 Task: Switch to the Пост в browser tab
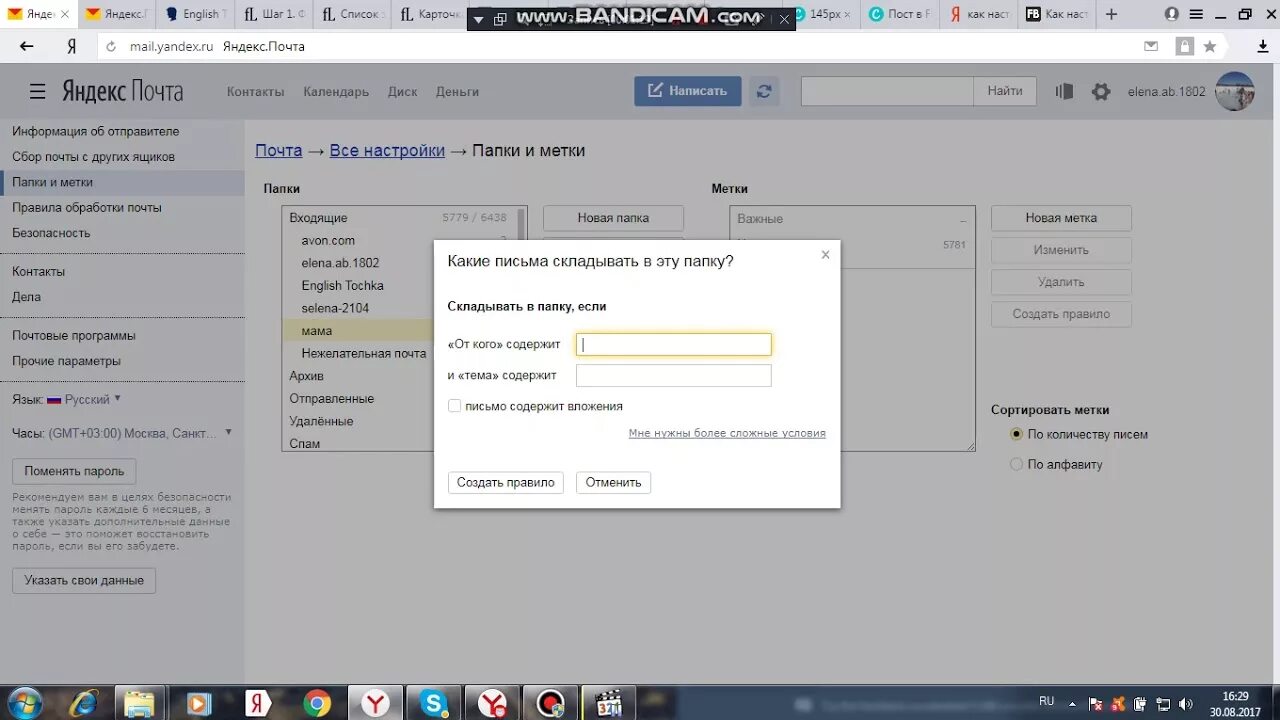pos(900,14)
